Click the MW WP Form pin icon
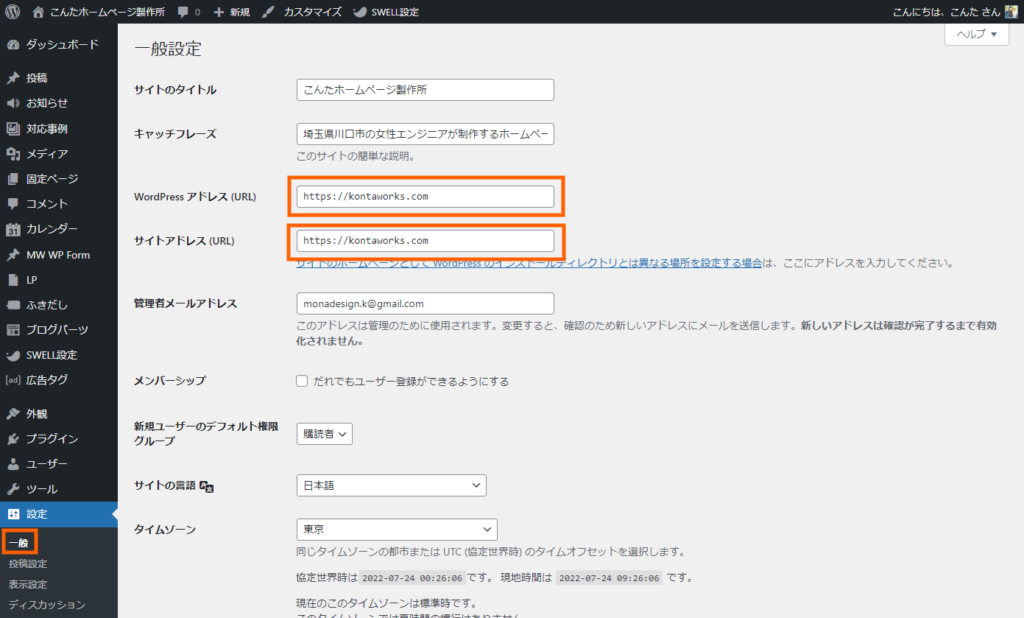1024x618 pixels. (x=13, y=255)
